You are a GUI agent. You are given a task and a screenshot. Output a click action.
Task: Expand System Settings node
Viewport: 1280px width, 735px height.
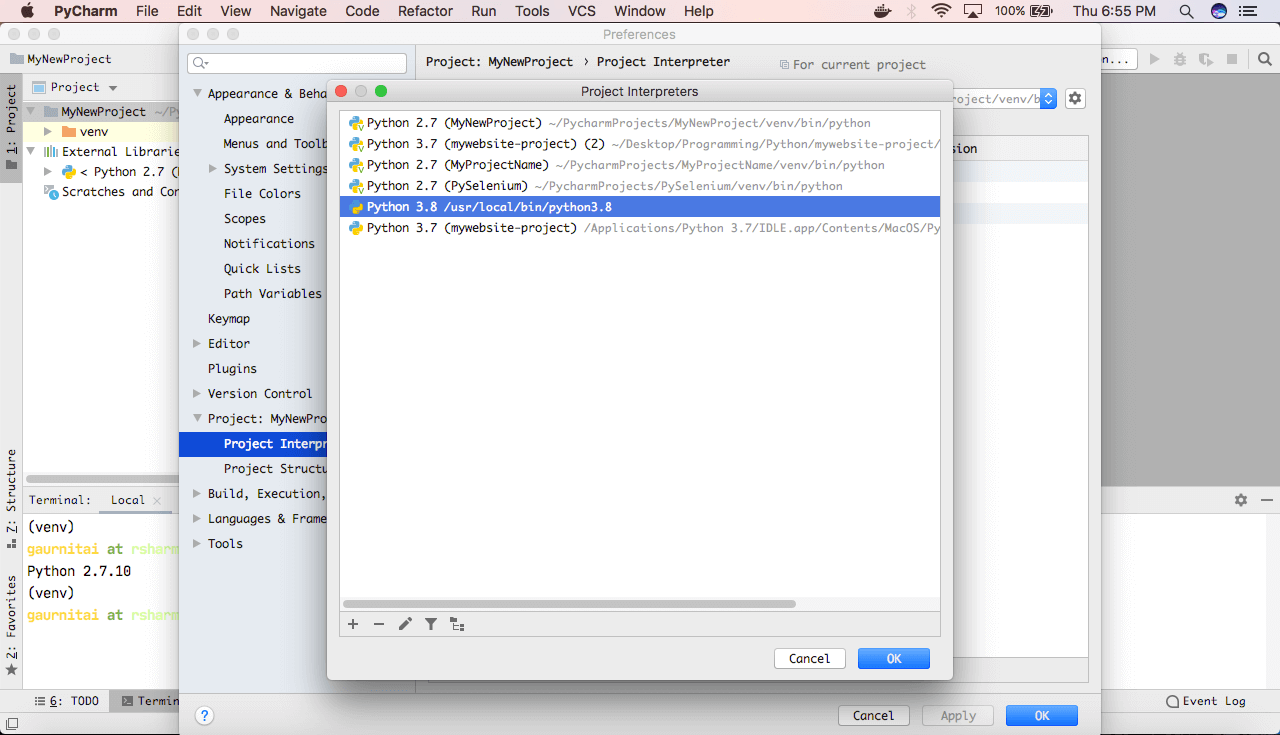click(213, 168)
